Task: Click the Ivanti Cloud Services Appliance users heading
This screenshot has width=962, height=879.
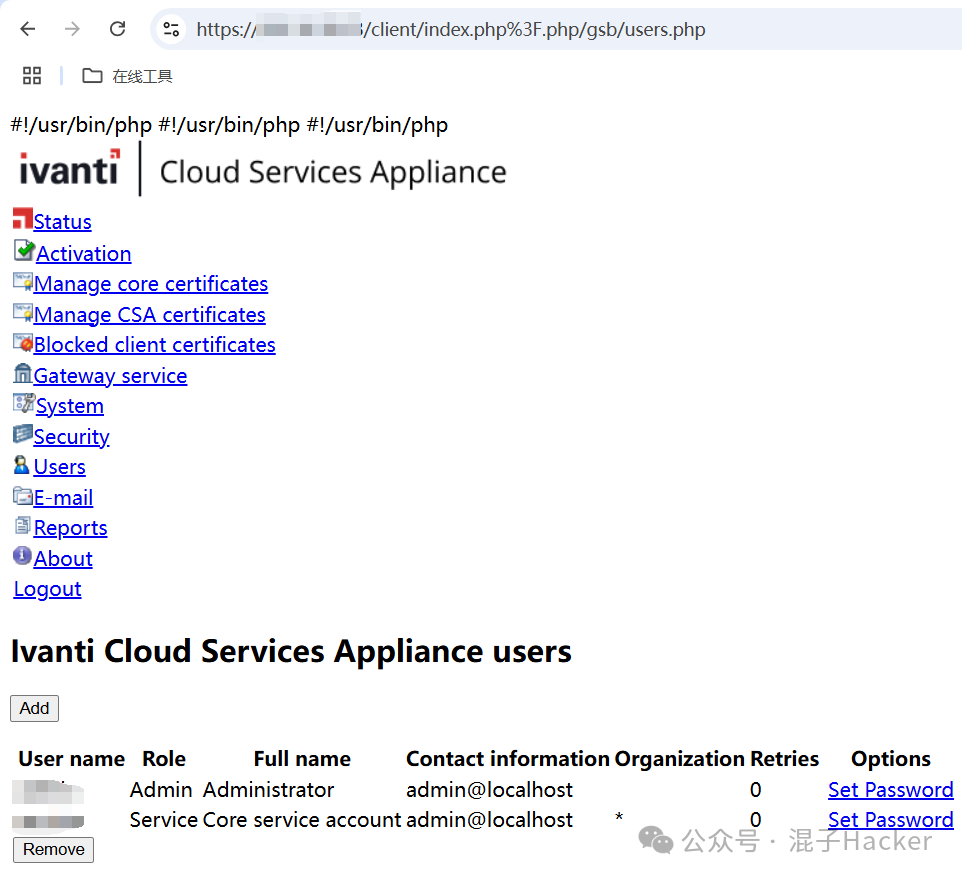Action: point(291,651)
